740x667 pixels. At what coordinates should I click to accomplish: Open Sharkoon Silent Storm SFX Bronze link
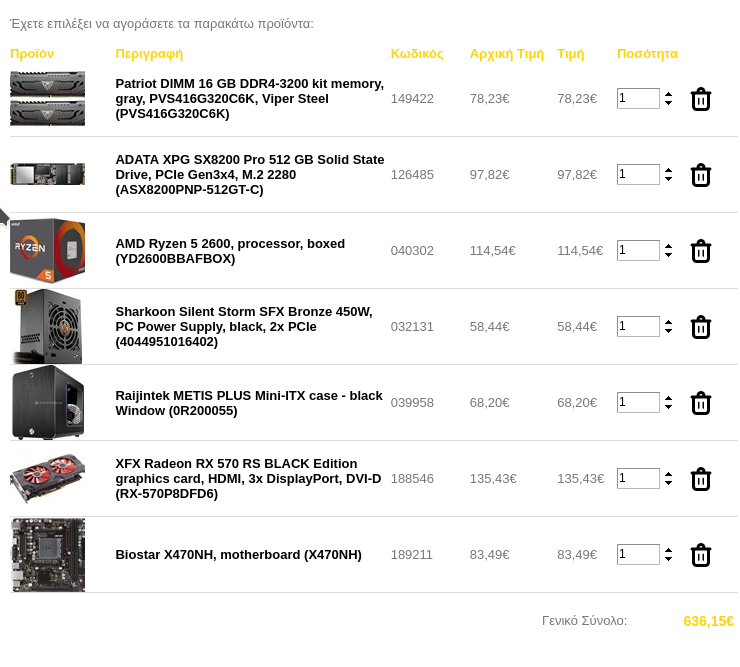[244, 327]
